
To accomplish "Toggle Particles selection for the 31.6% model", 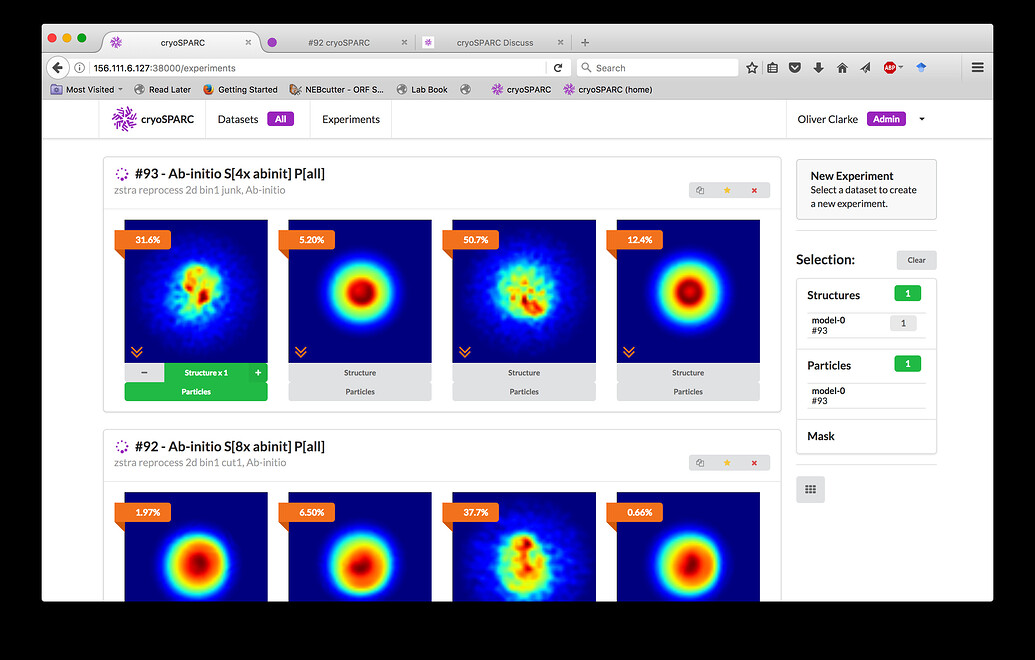I will (196, 392).
